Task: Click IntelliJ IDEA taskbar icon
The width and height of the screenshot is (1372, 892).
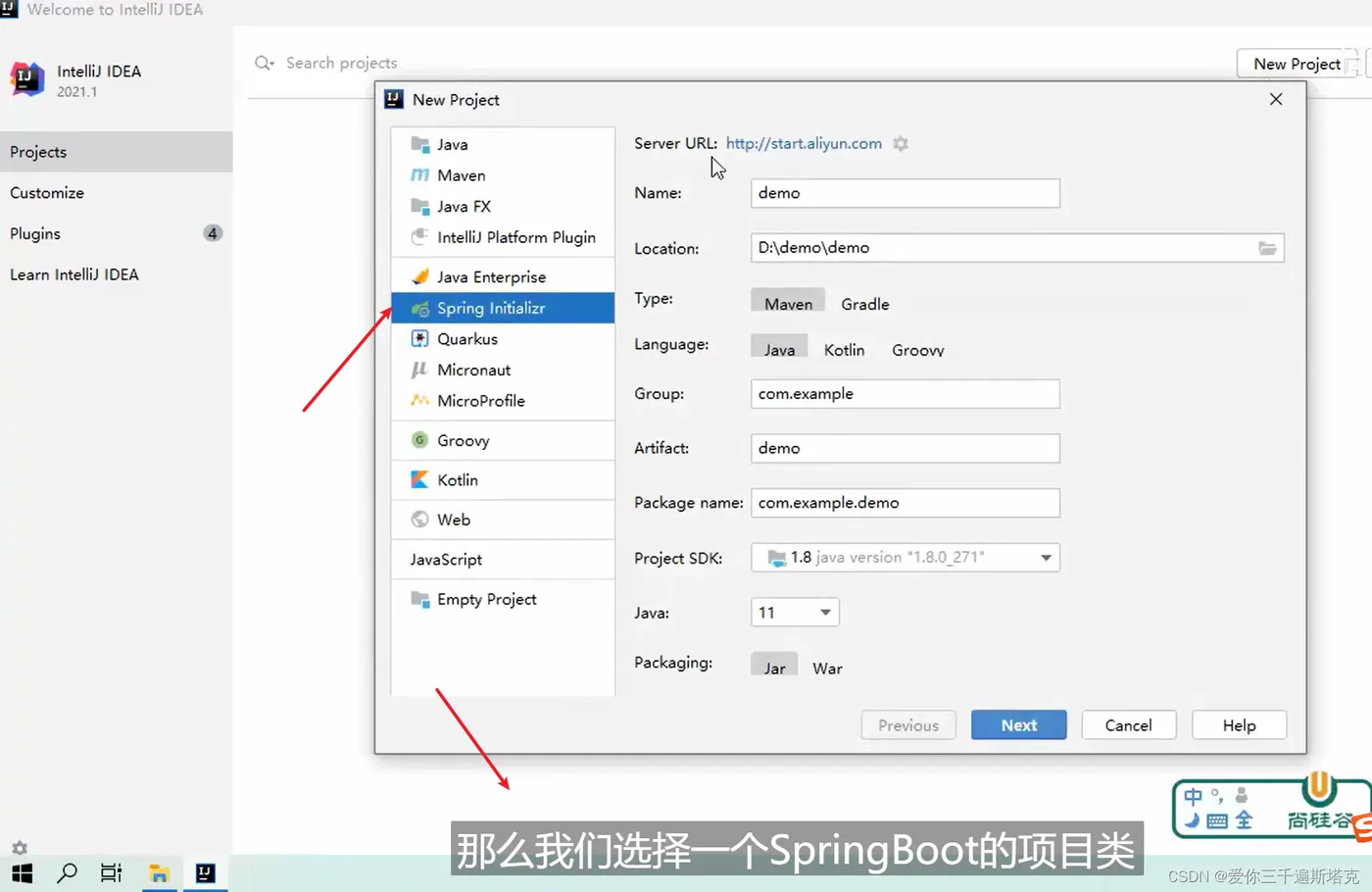Action: (205, 872)
